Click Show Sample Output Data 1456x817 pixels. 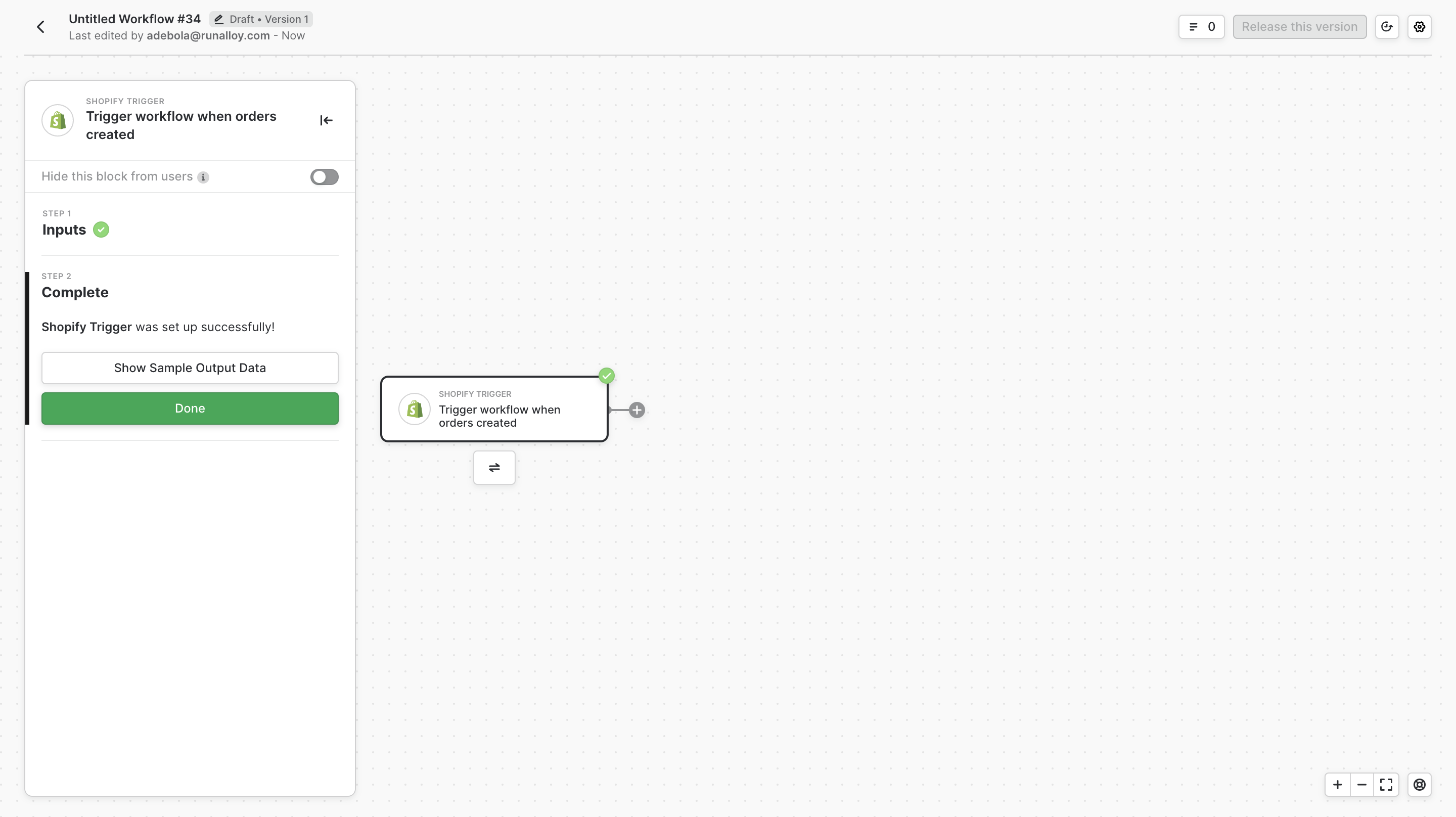[x=190, y=368]
